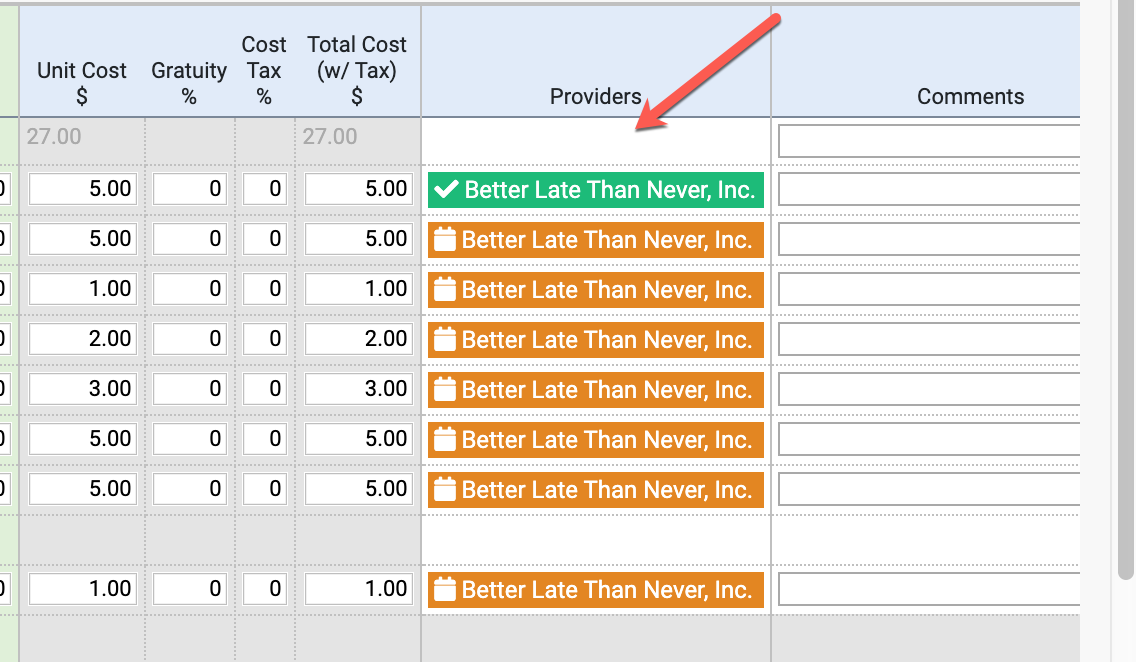Click the Unit Cost field in the bottom 1.00 row
The width and height of the screenshot is (1136, 662).
(x=83, y=589)
